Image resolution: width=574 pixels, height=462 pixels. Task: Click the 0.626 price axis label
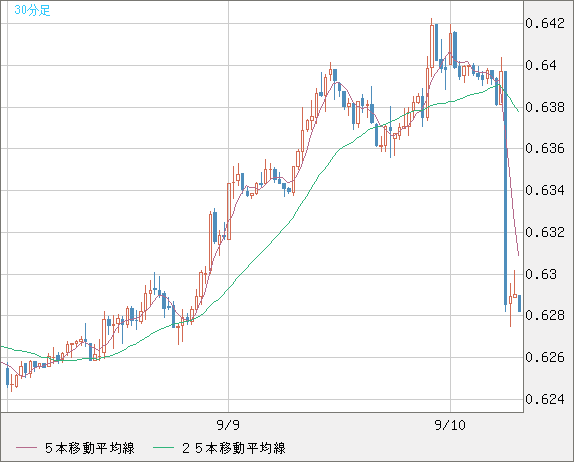545,357
